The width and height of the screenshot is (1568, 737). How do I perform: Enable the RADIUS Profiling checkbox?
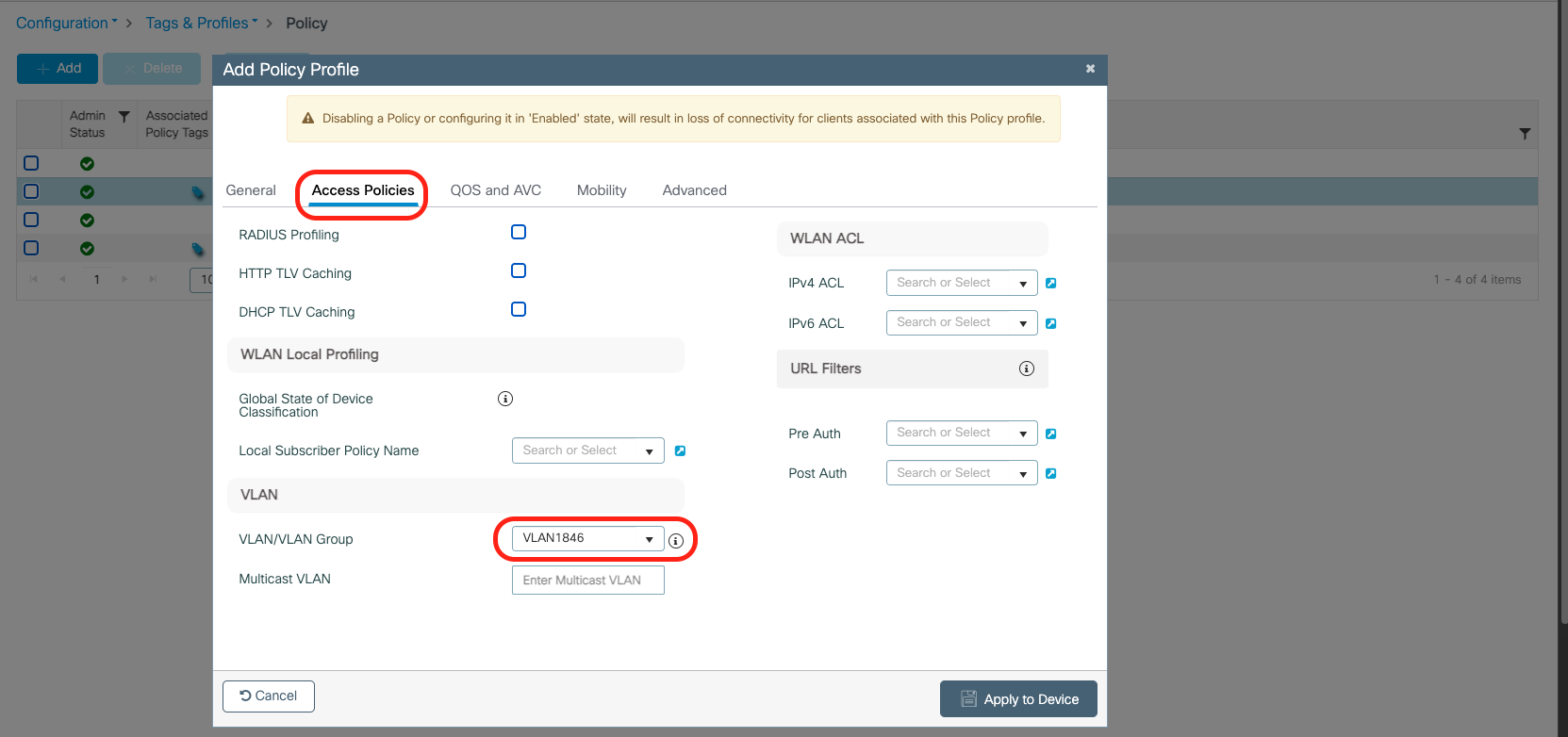519,232
